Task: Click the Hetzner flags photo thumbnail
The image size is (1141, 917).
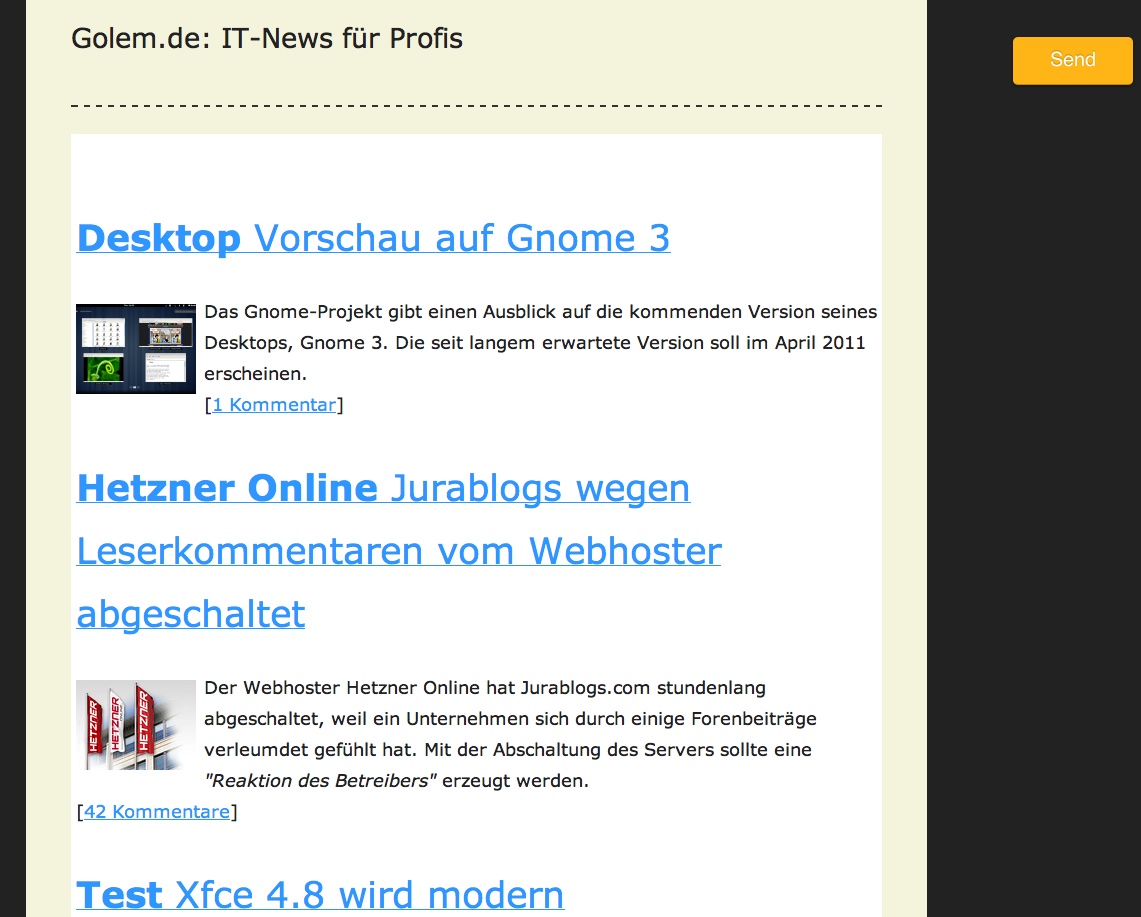Action: [135, 725]
